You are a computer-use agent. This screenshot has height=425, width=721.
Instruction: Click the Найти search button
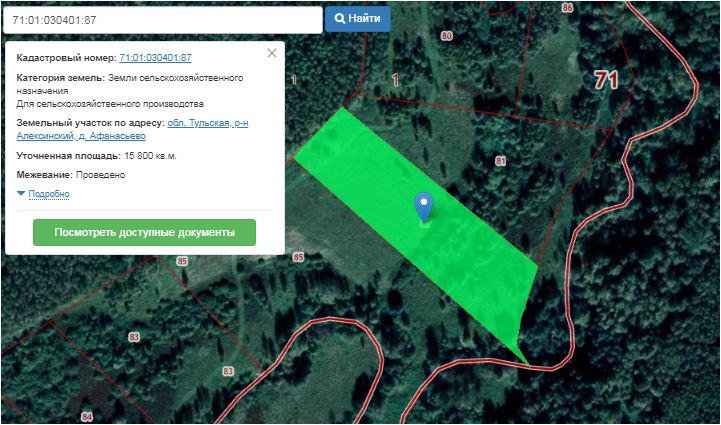358,19
